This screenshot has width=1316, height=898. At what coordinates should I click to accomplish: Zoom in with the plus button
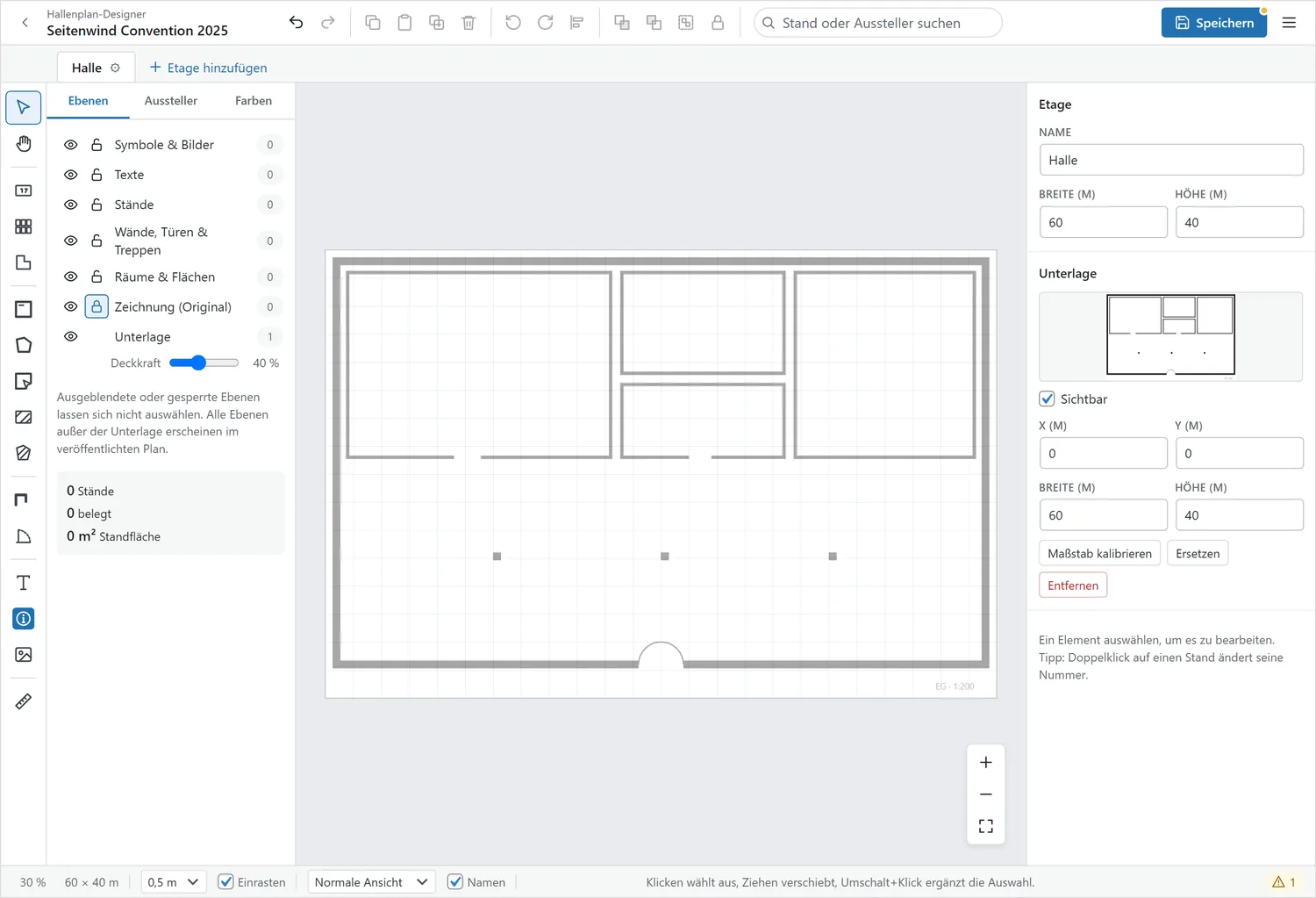[986, 763]
